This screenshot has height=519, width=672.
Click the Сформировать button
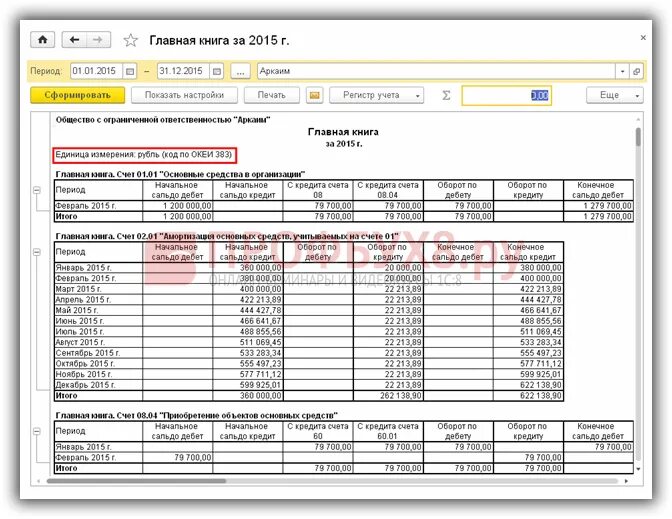78,95
